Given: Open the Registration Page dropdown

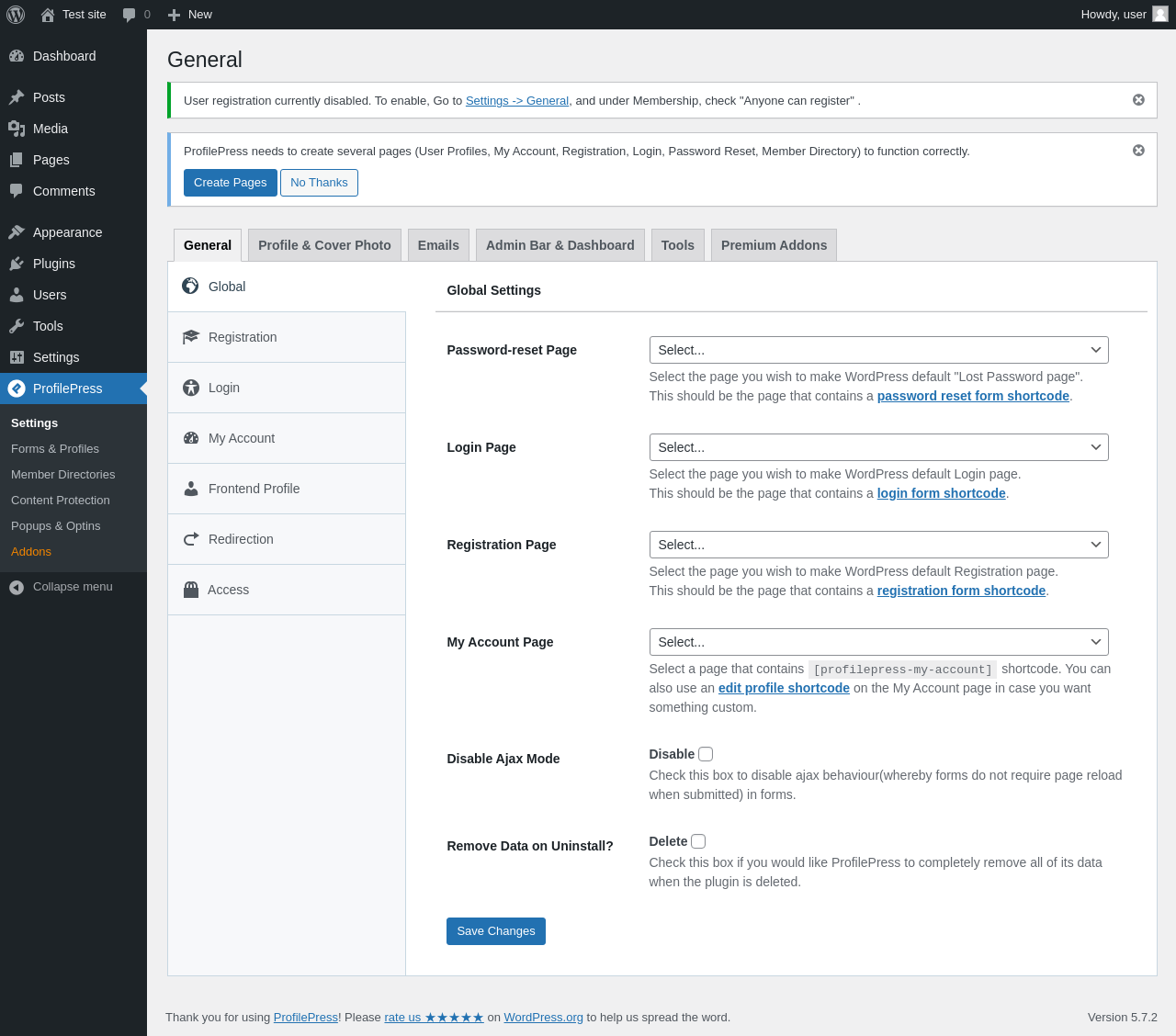Looking at the screenshot, I should [879, 545].
